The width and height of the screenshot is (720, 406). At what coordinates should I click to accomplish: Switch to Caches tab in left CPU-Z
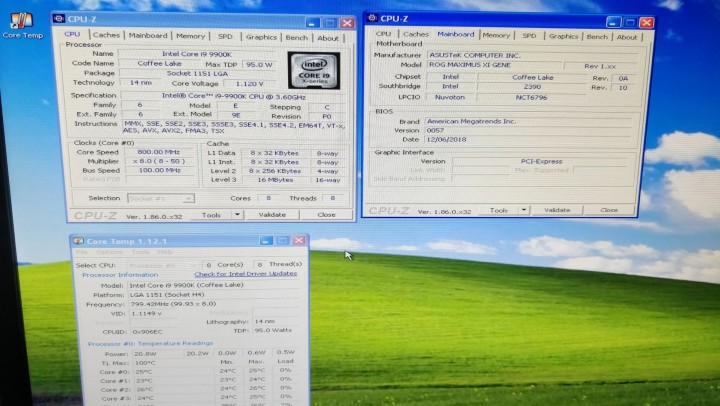point(106,35)
